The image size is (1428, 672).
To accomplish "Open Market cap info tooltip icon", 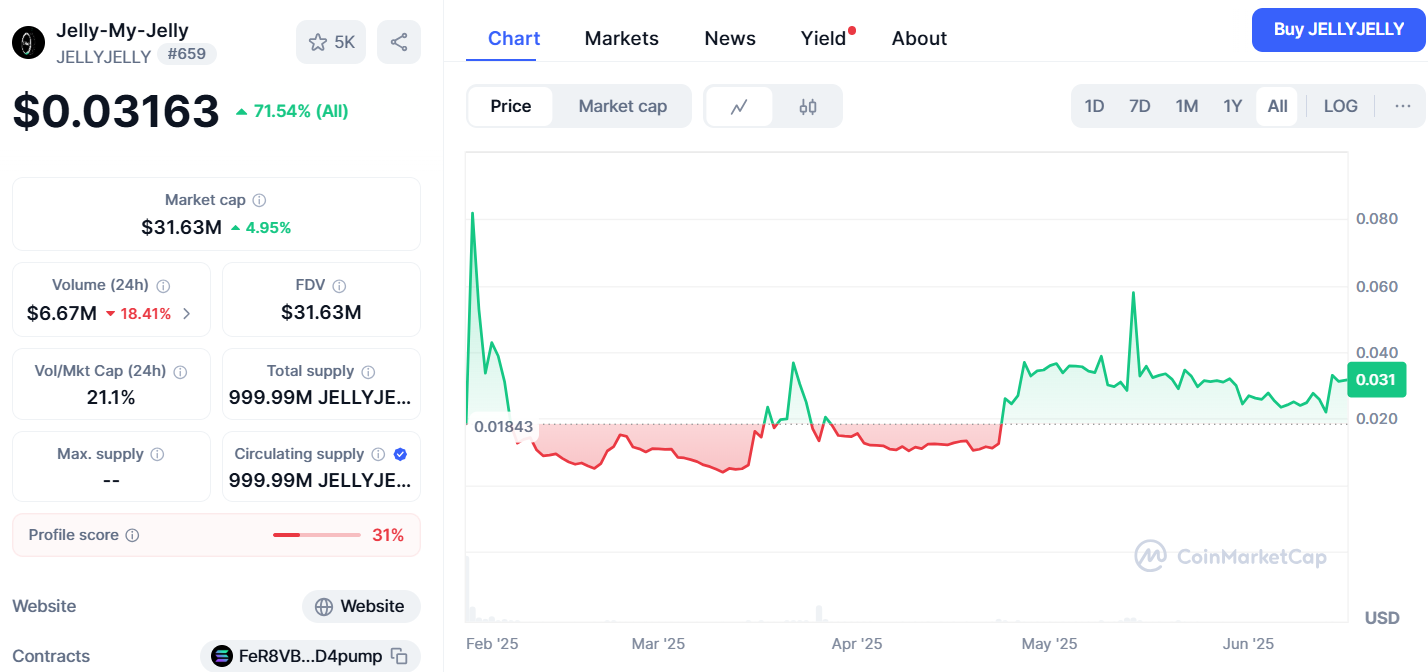I will [x=259, y=200].
